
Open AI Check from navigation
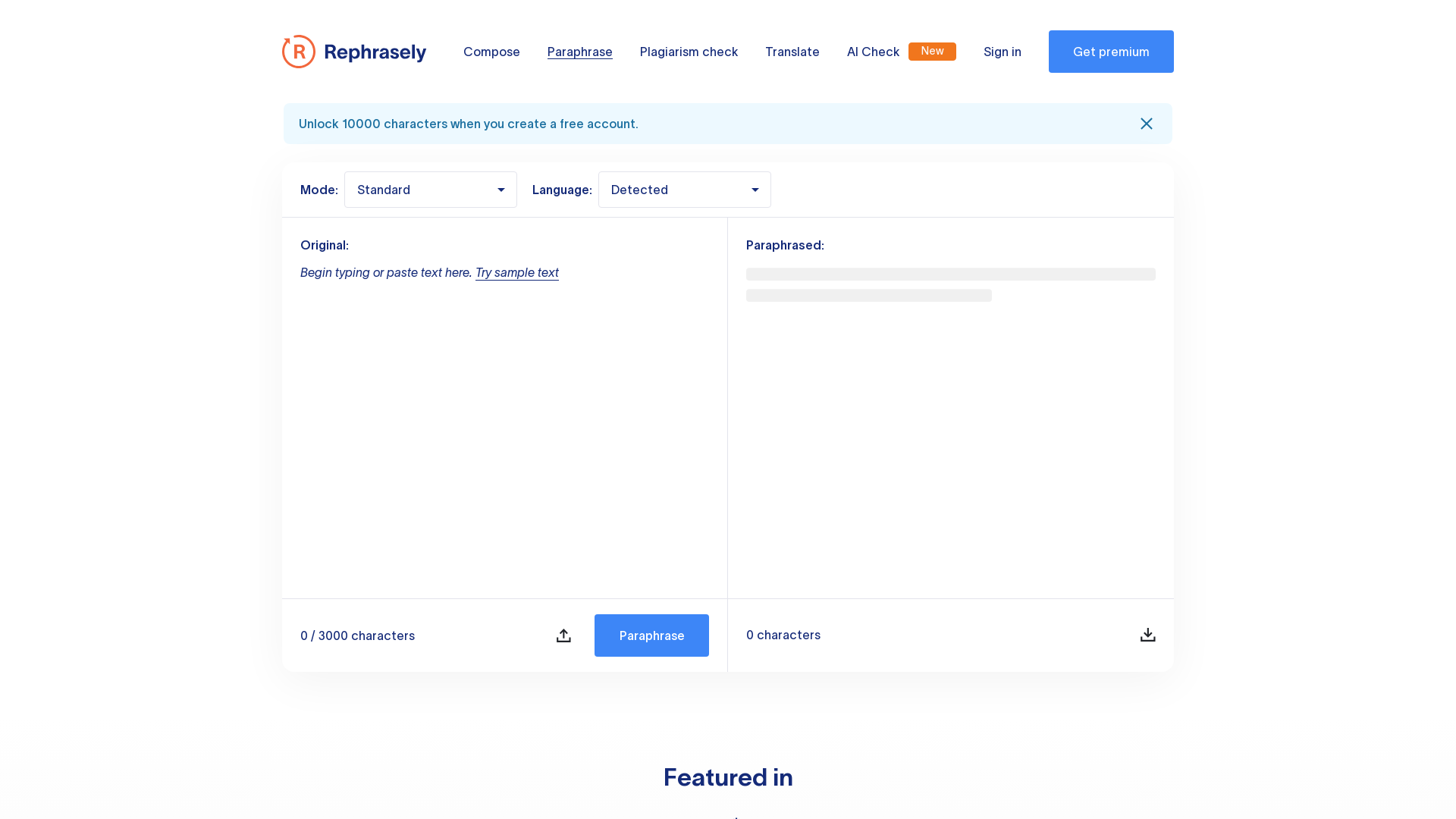click(873, 52)
